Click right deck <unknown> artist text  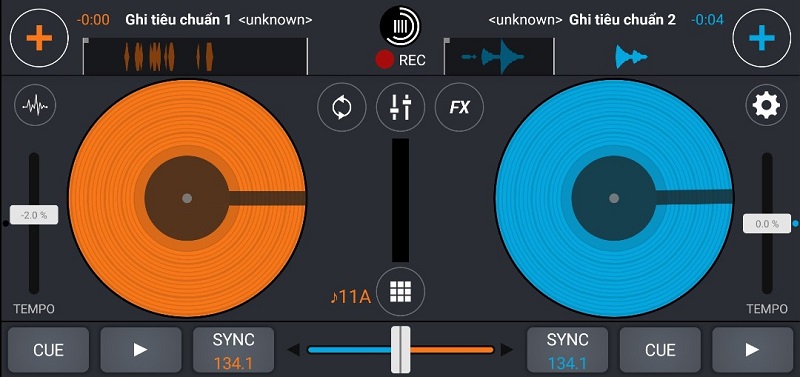pos(526,20)
